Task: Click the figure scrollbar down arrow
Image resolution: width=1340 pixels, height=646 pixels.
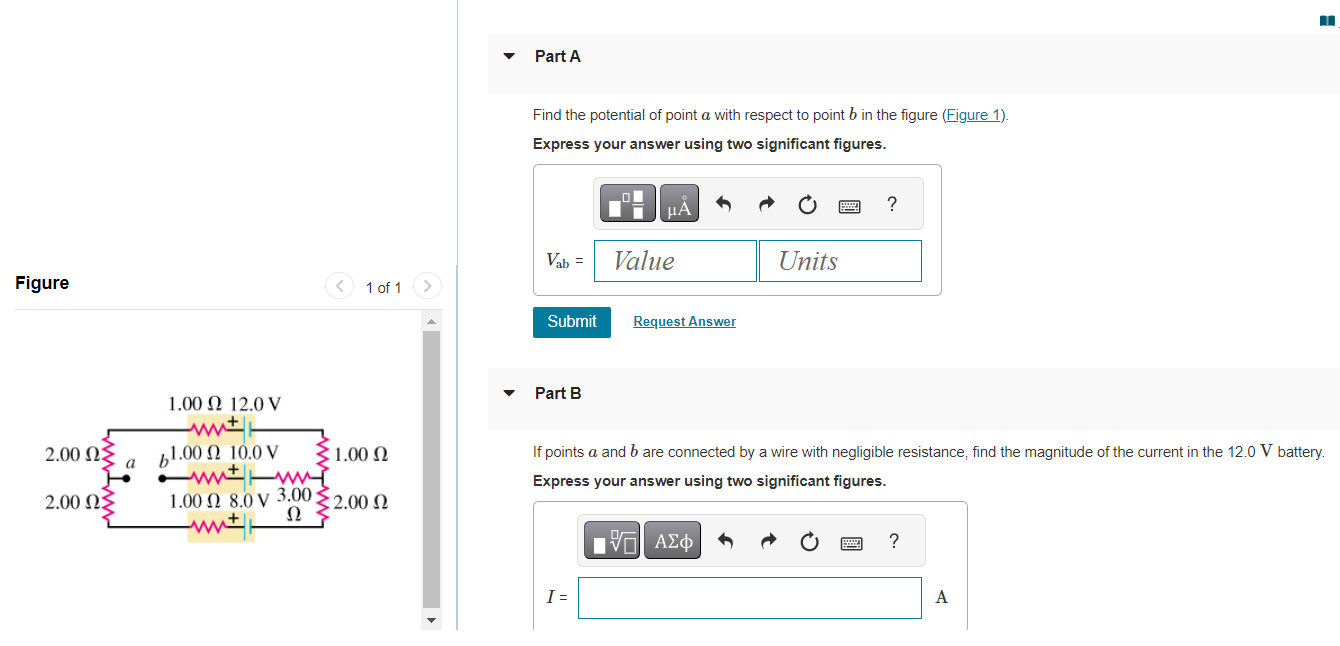Action: tap(430, 620)
